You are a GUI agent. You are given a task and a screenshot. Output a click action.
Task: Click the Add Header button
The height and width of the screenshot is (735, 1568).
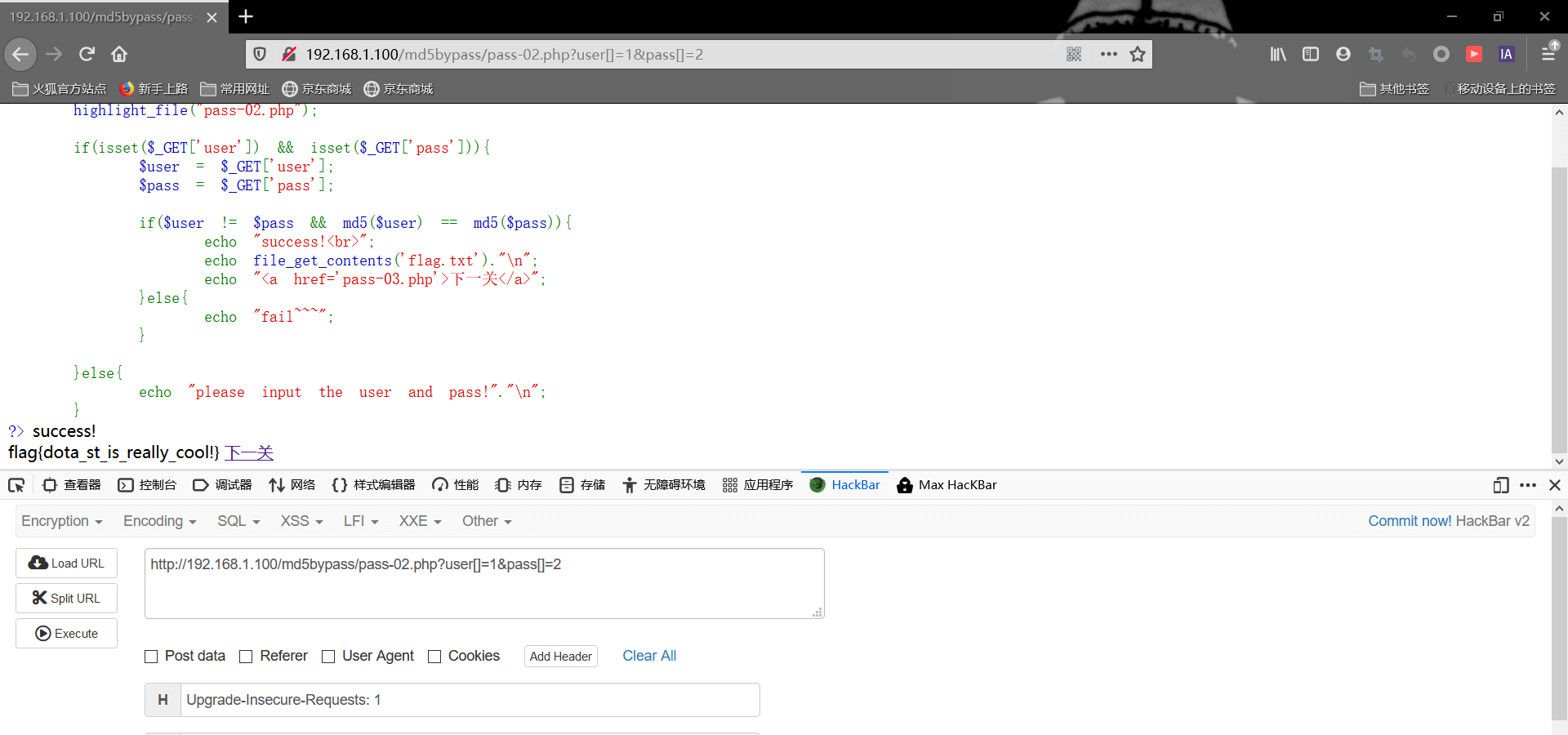click(x=561, y=657)
